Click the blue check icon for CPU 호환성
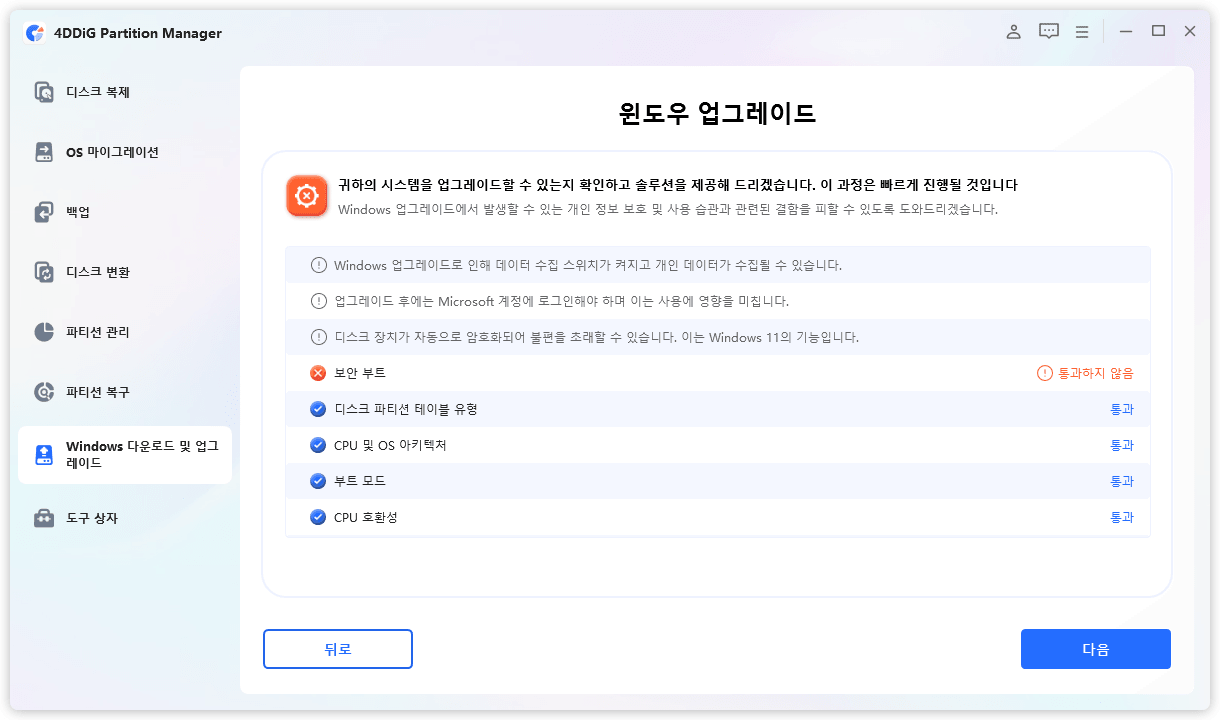The image size is (1220, 720). [x=318, y=517]
